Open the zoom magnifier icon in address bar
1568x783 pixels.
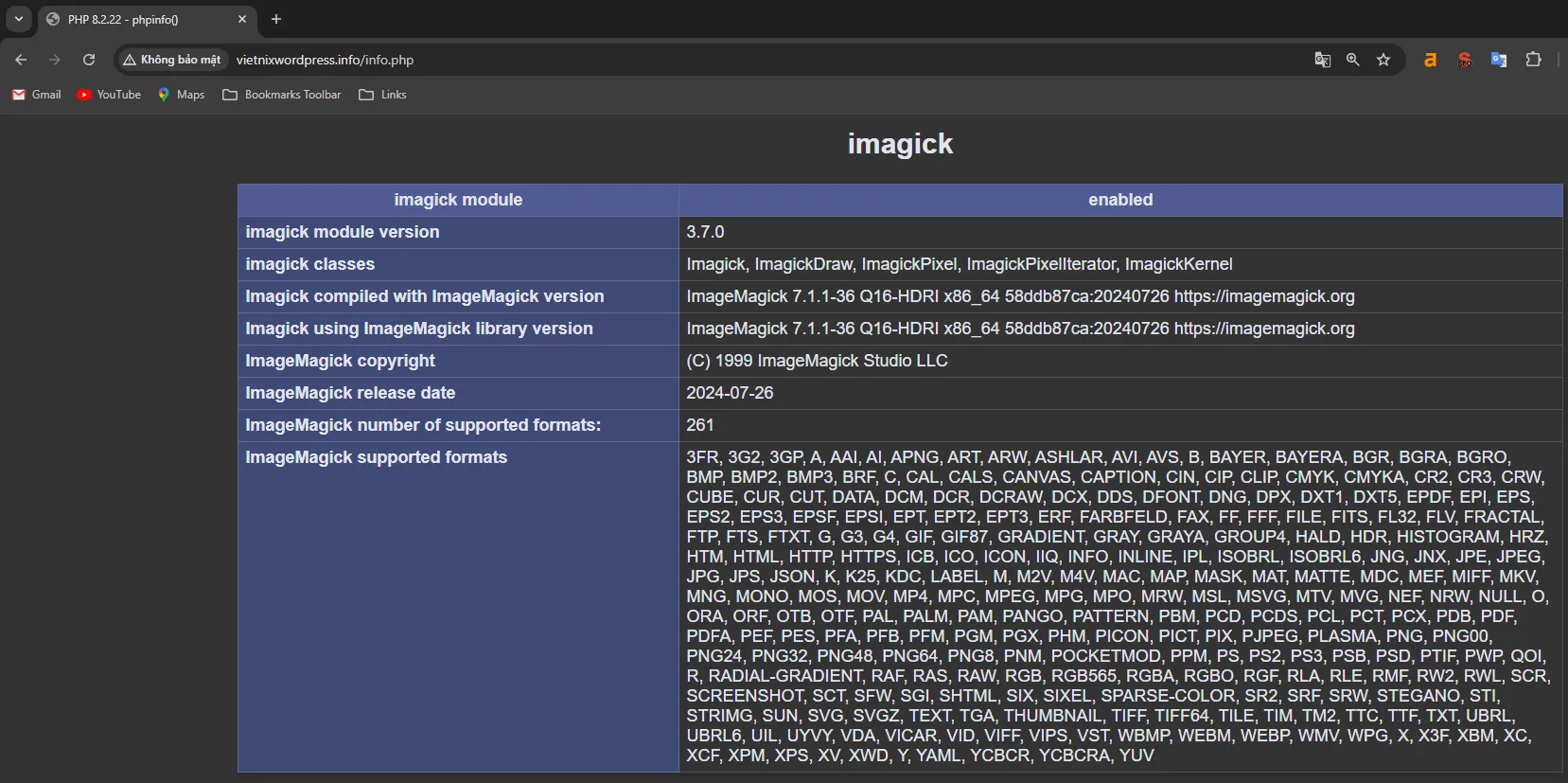[x=1353, y=60]
